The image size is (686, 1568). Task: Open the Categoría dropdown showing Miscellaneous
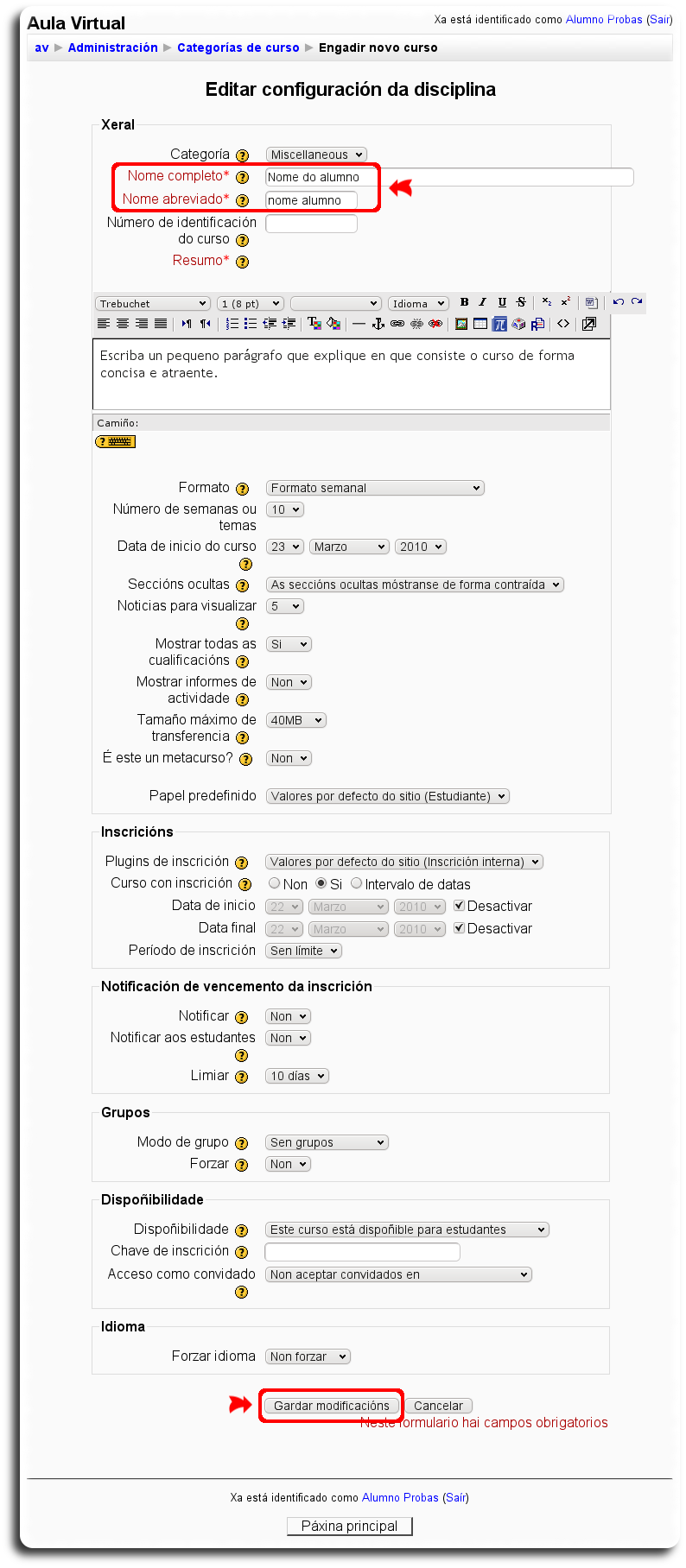point(314,154)
